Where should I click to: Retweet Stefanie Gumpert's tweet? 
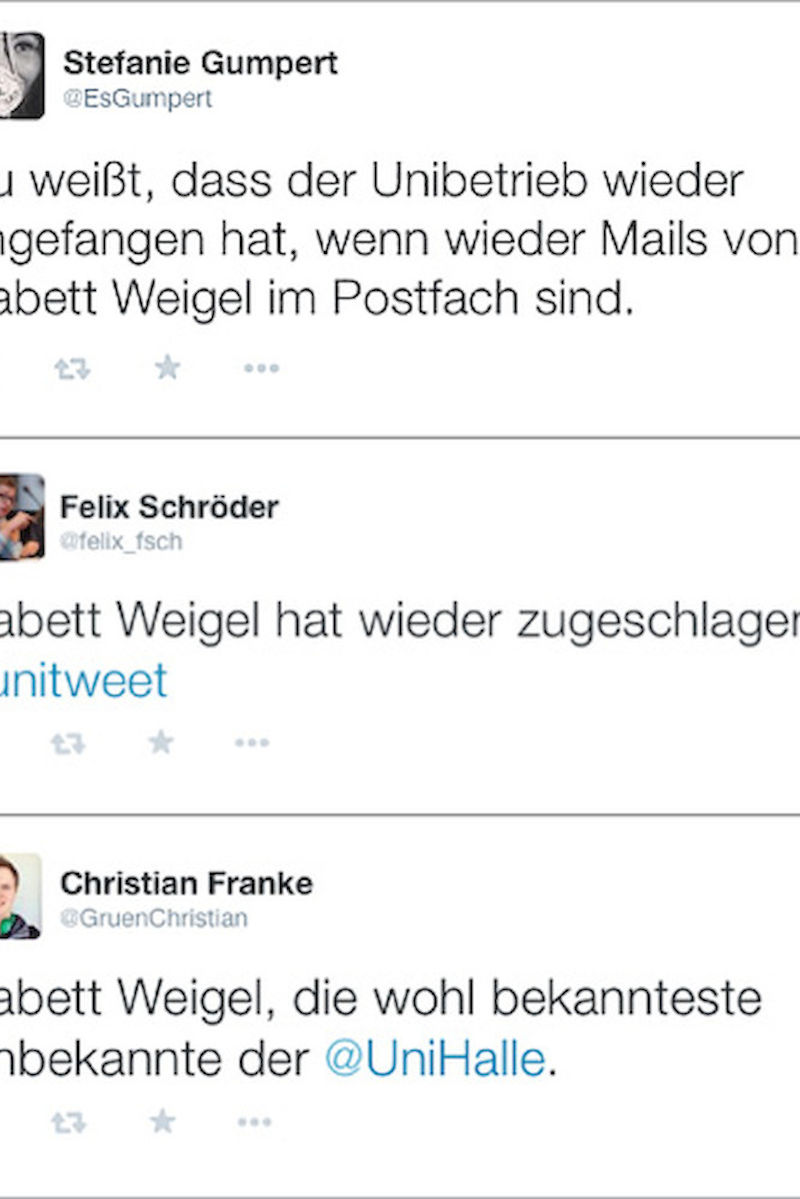[74, 367]
